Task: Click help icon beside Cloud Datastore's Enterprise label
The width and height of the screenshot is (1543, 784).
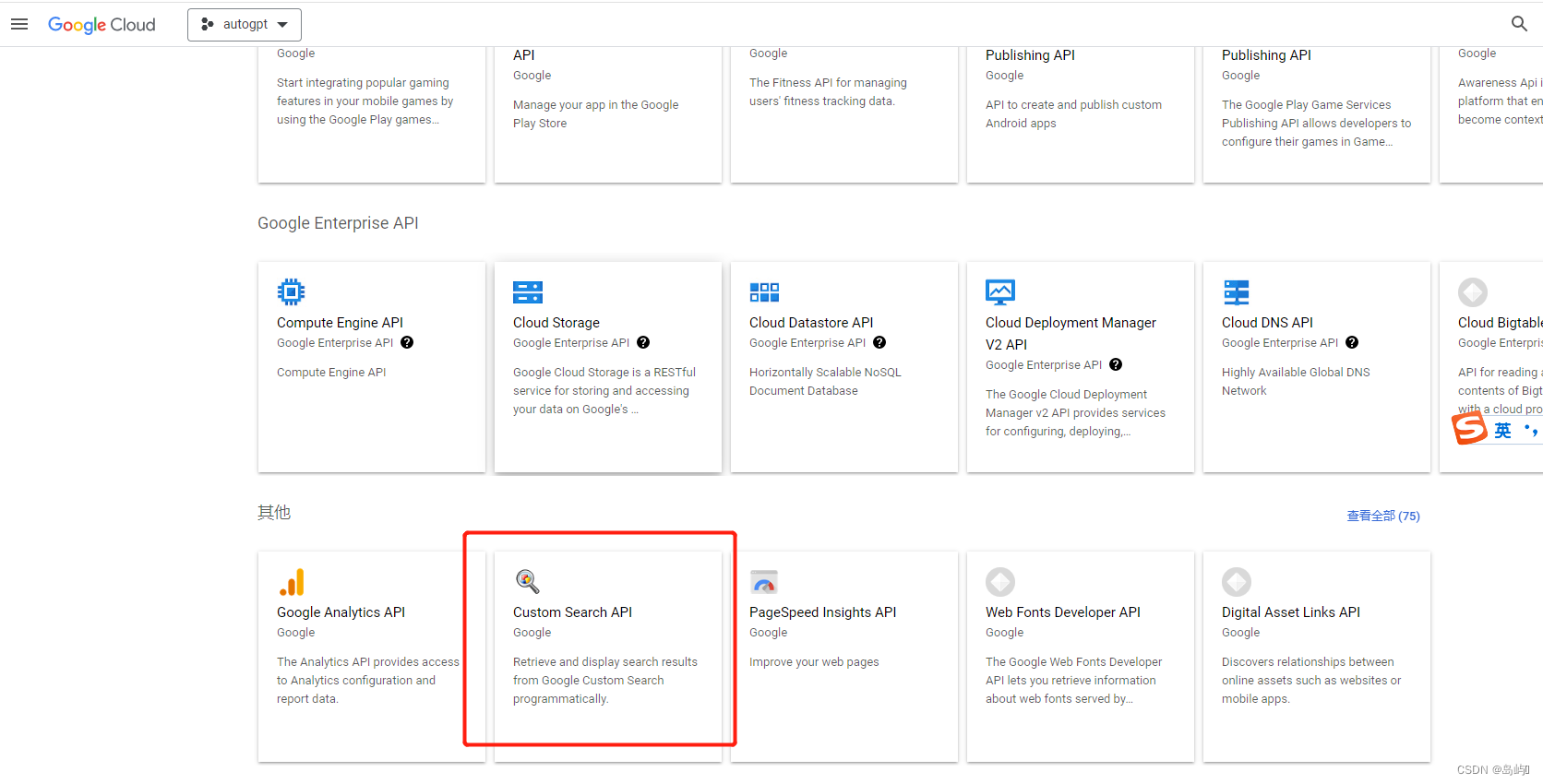Action: [879, 342]
